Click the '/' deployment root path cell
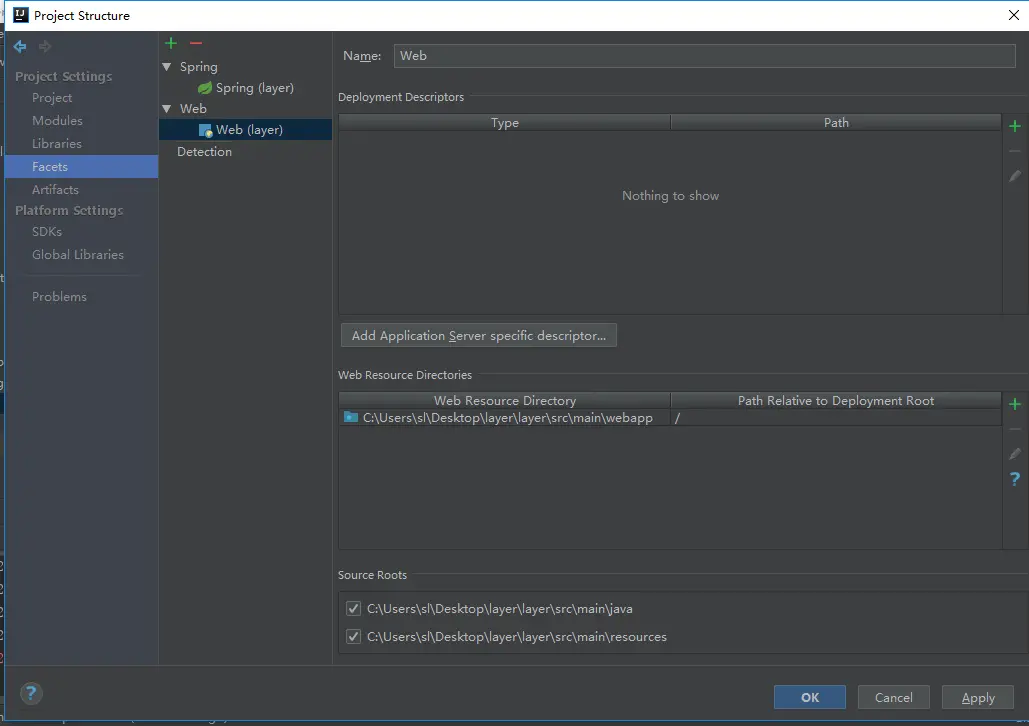 coord(836,417)
